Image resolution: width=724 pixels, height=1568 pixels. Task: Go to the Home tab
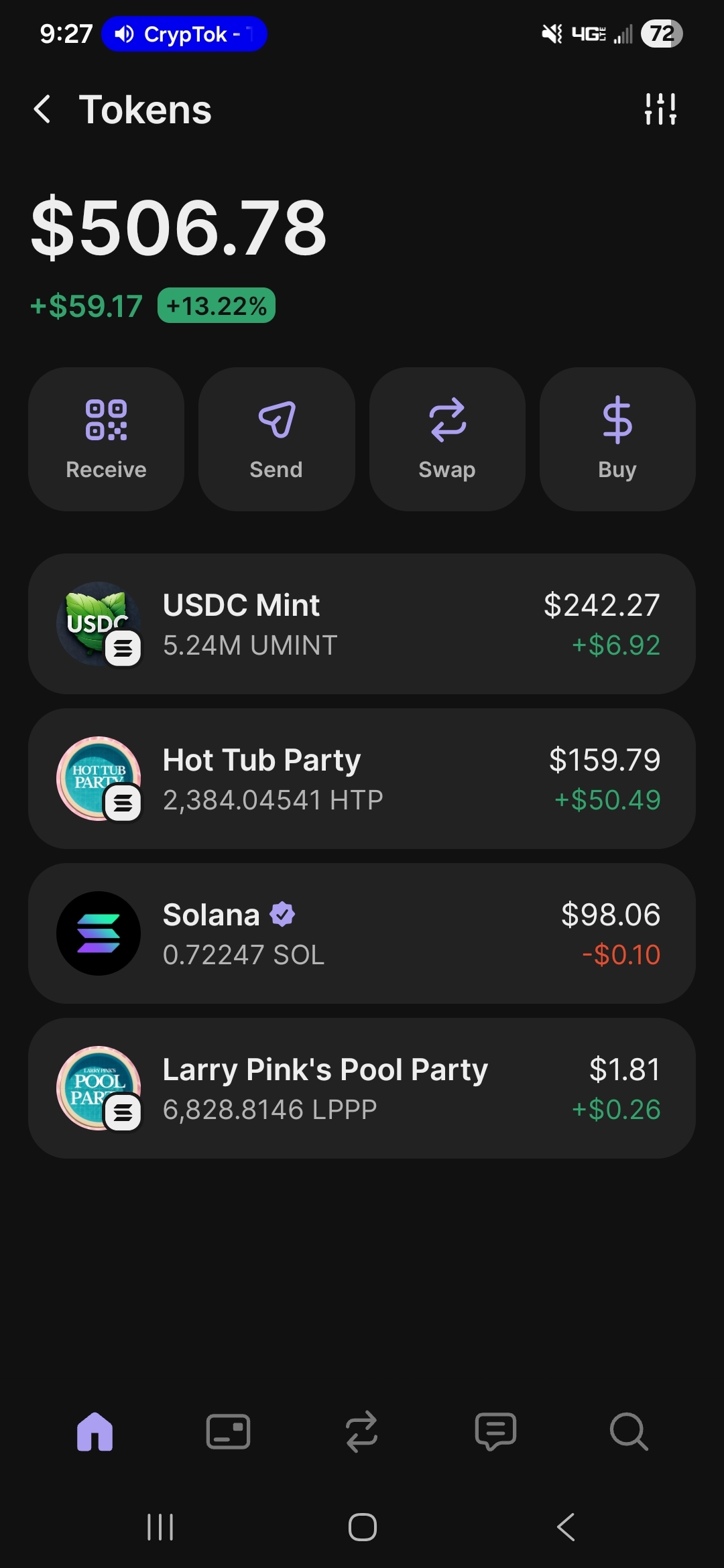click(95, 1432)
